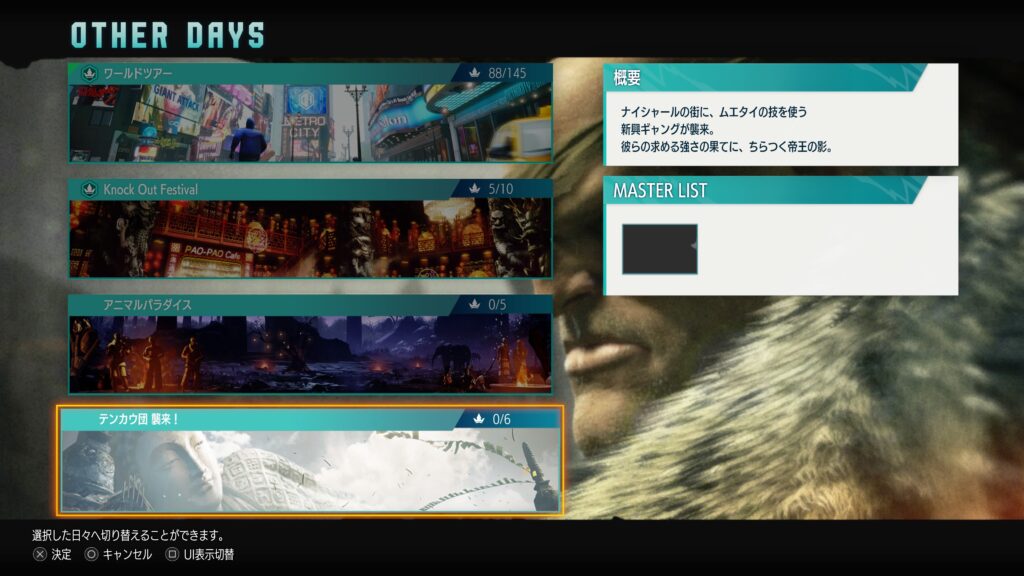1024x576 pixels.
Task: Click the hint text 選択した日々へ切り替えることができます。
Action: tap(129, 536)
